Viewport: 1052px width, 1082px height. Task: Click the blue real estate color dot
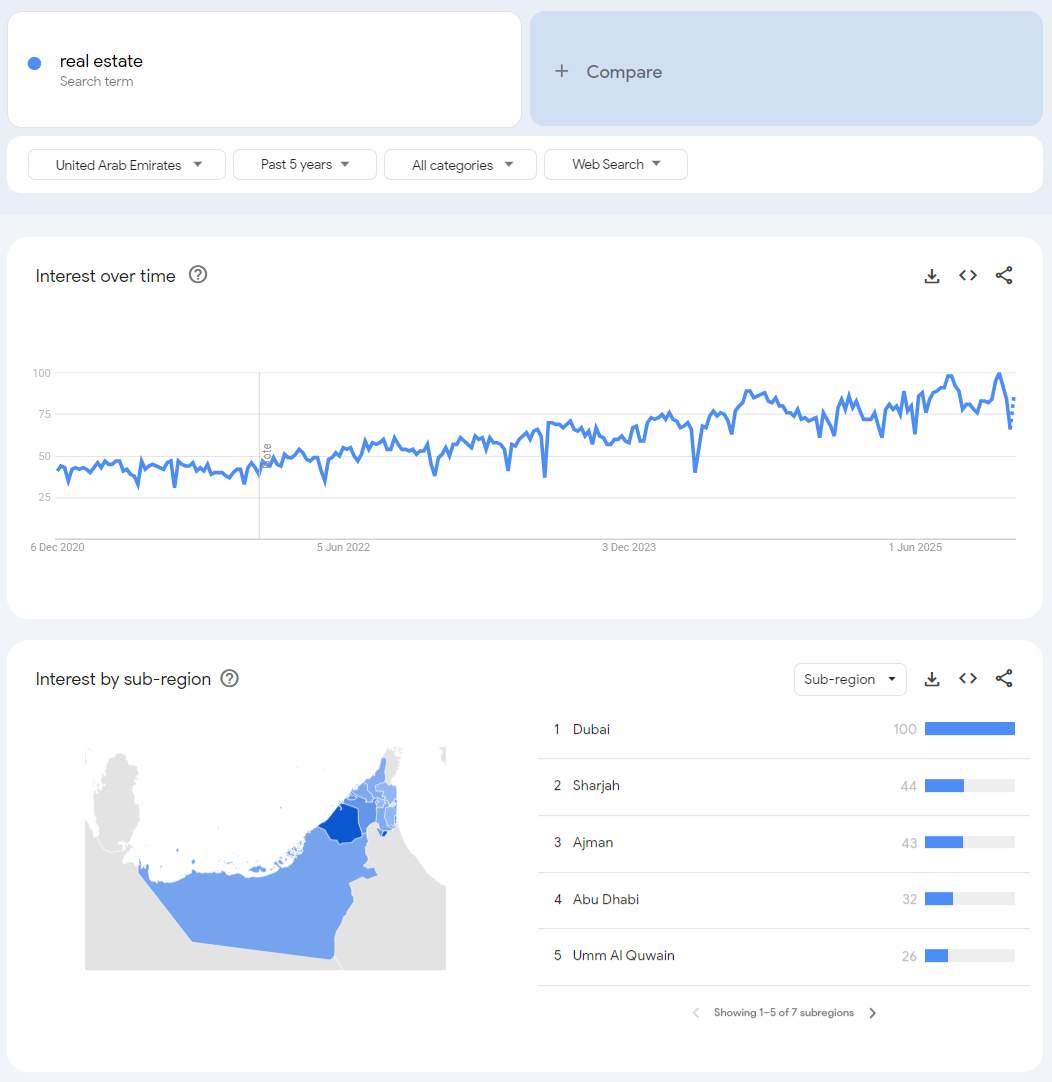click(34, 63)
